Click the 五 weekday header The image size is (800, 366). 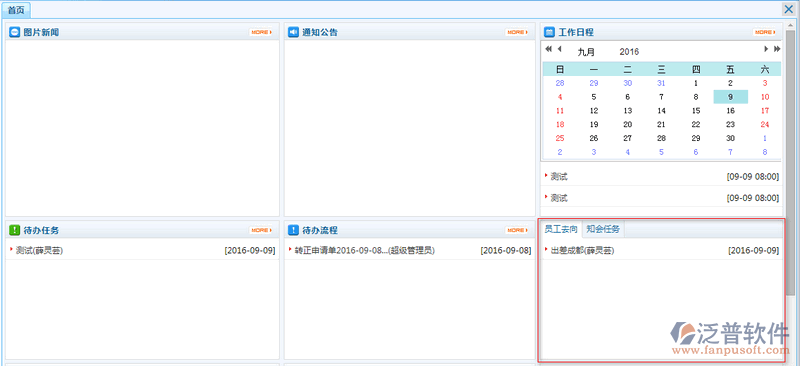pos(730,69)
